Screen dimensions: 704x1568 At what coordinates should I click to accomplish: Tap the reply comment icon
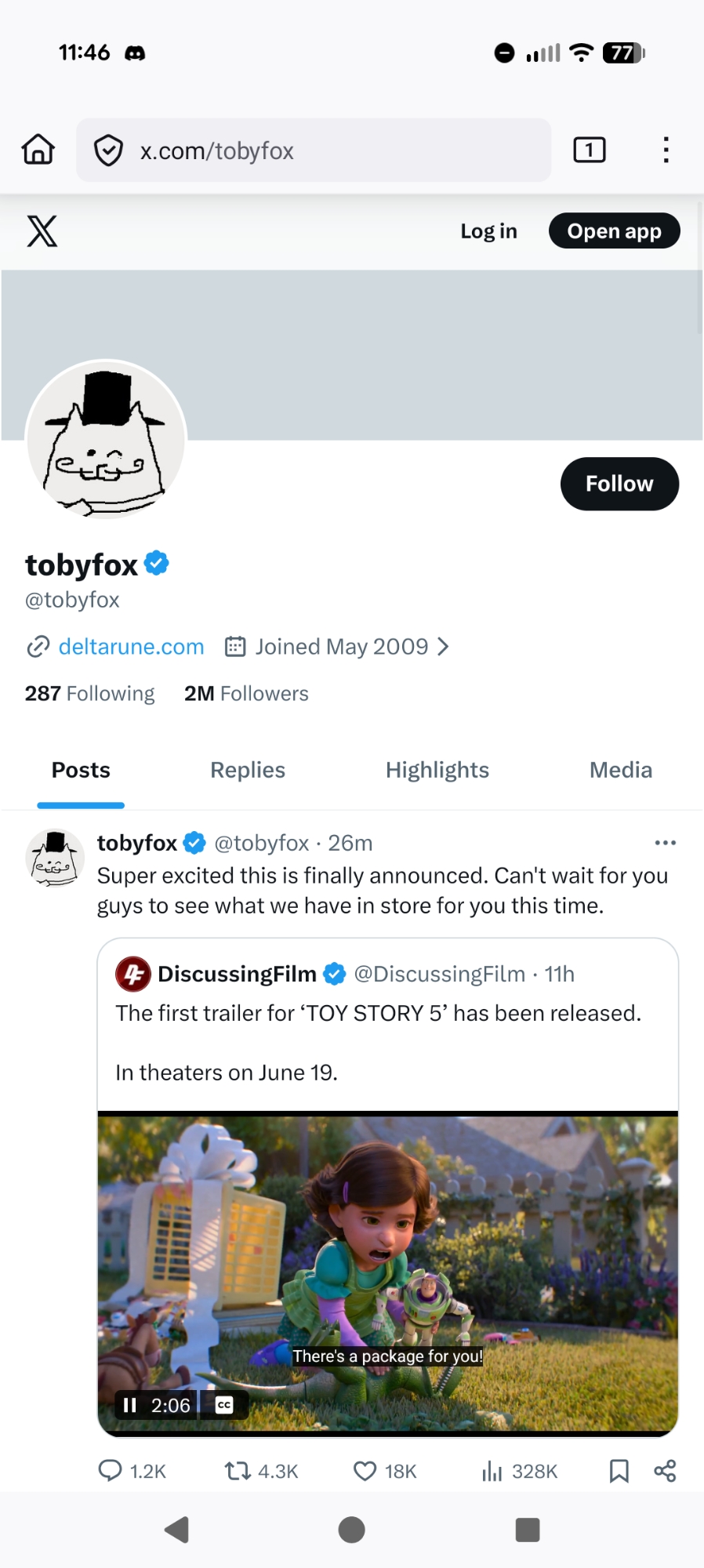[110, 1470]
